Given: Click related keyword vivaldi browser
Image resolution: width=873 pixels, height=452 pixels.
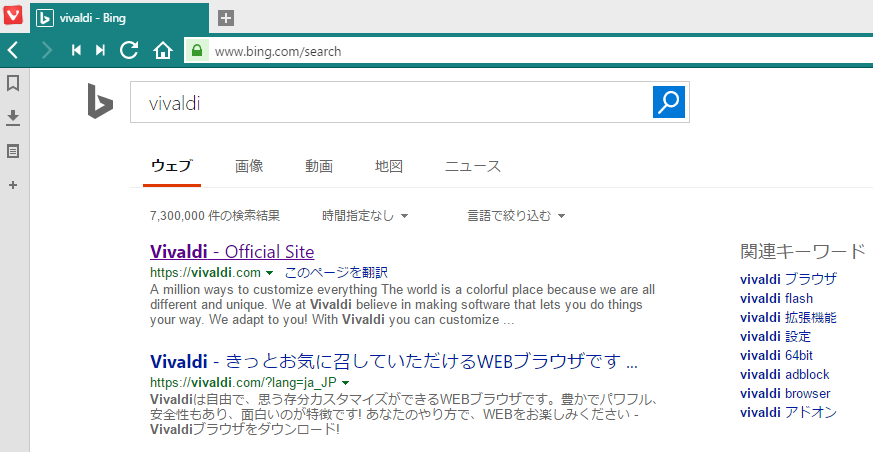Looking at the screenshot, I should click(785, 393).
